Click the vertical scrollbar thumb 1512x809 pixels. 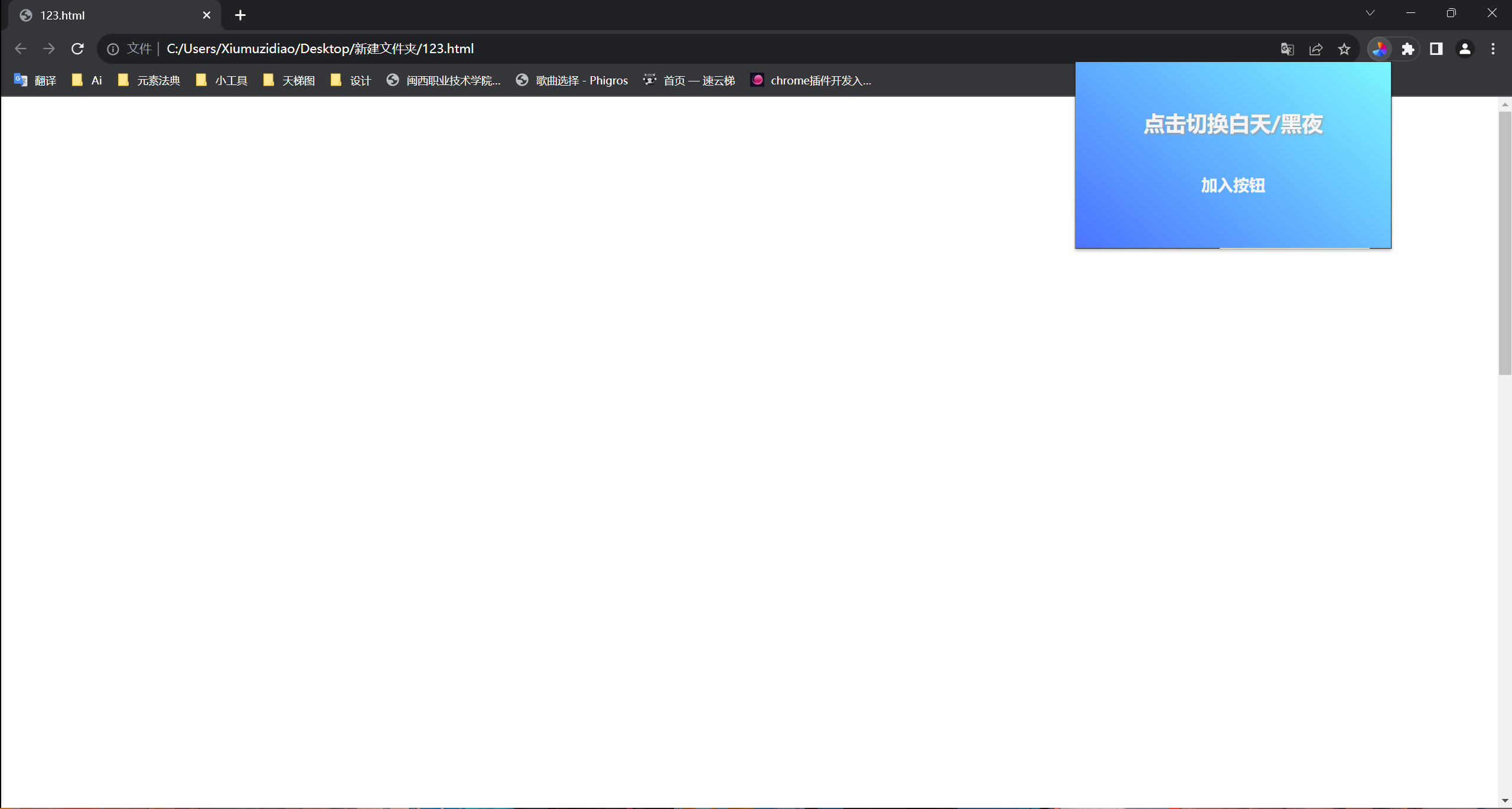click(1505, 242)
